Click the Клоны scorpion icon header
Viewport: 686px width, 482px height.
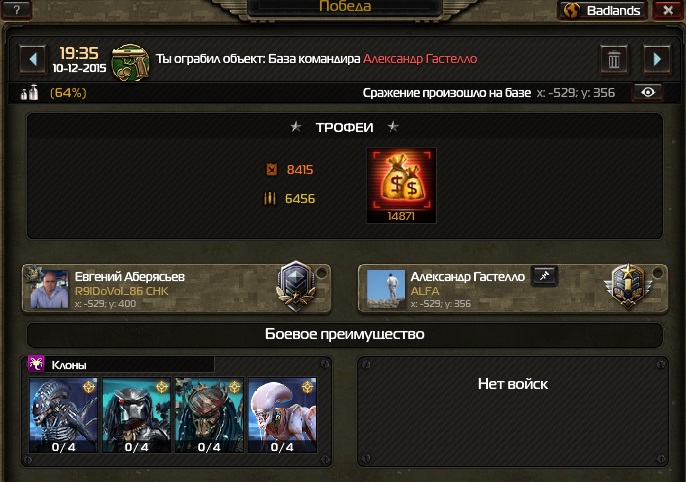coord(36,364)
